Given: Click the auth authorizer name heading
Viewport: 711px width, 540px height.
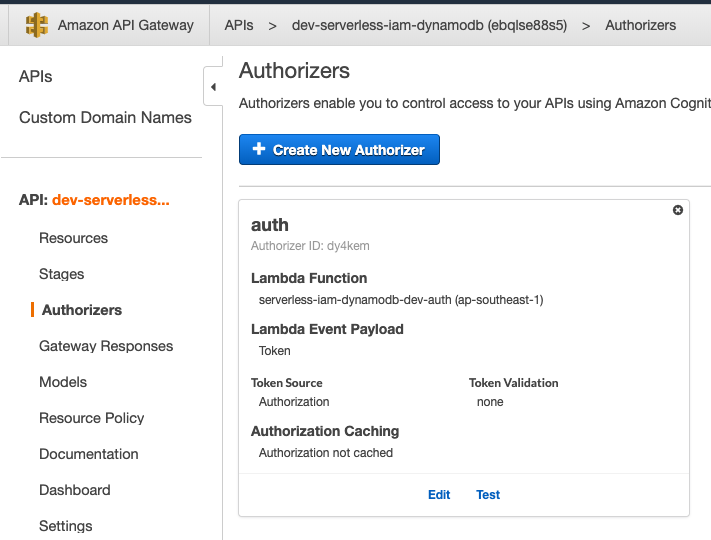Looking at the screenshot, I should pyautogui.click(x=270, y=225).
